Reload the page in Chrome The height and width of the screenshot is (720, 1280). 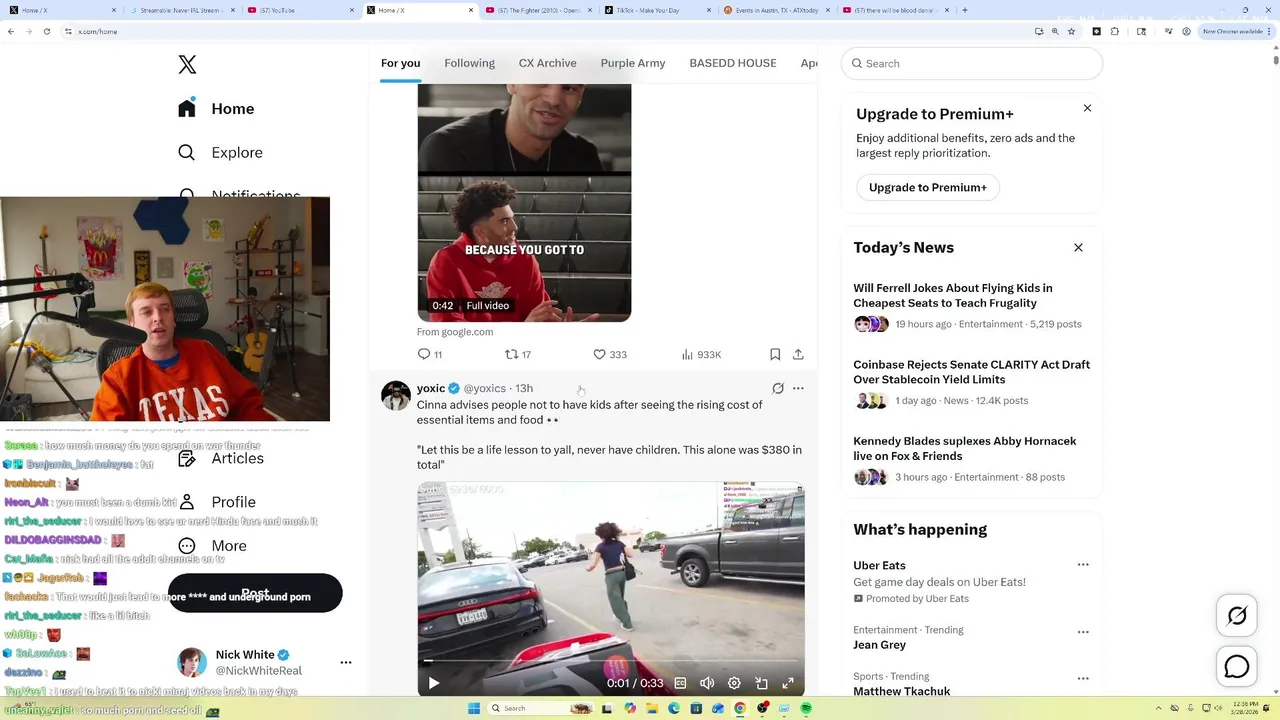click(x=47, y=31)
